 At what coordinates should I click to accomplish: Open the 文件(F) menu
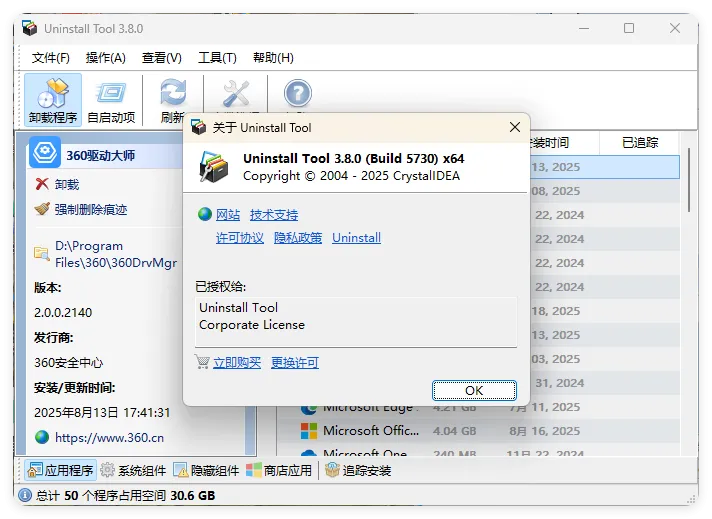pyautogui.click(x=50, y=58)
